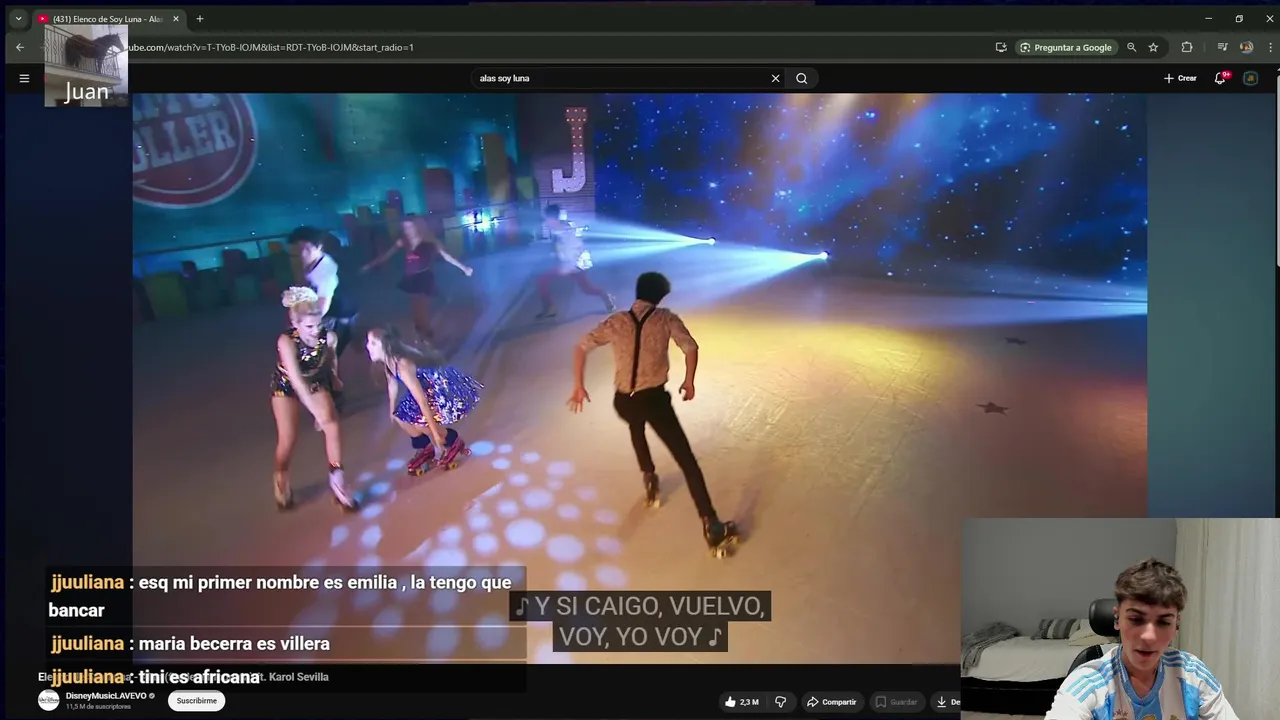Open the tab search dropdown arrow

tap(18, 18)
